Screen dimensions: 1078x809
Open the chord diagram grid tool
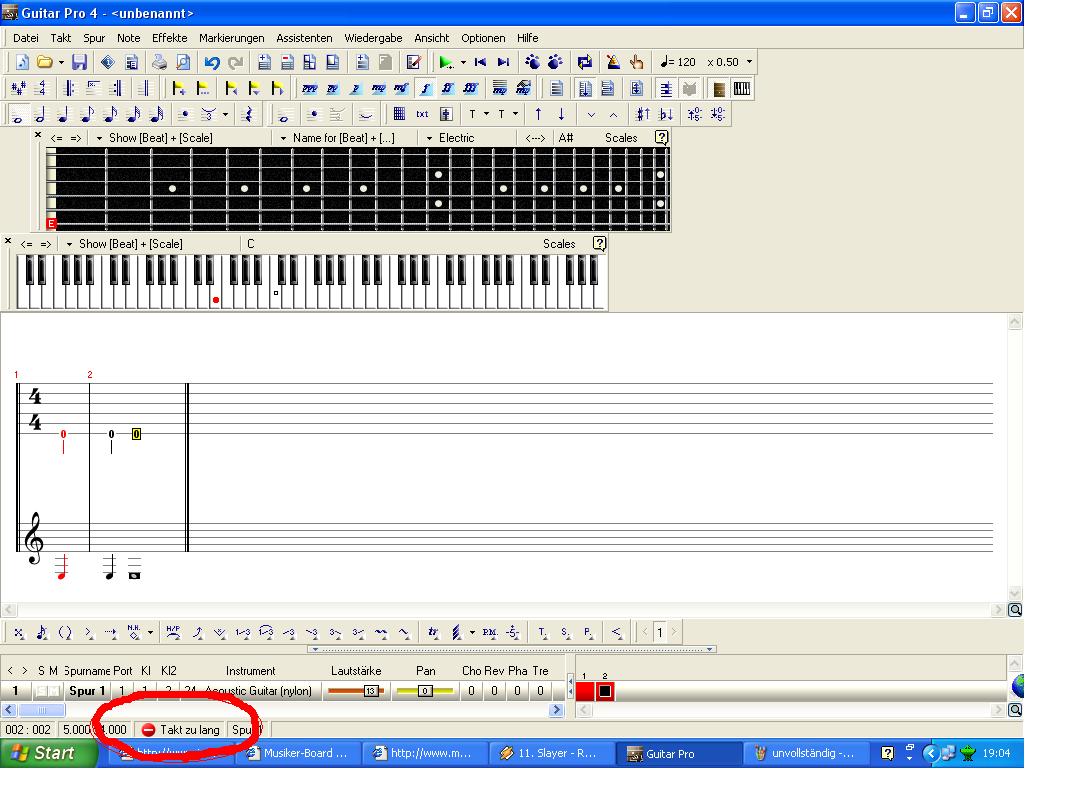tap(399, 114)
